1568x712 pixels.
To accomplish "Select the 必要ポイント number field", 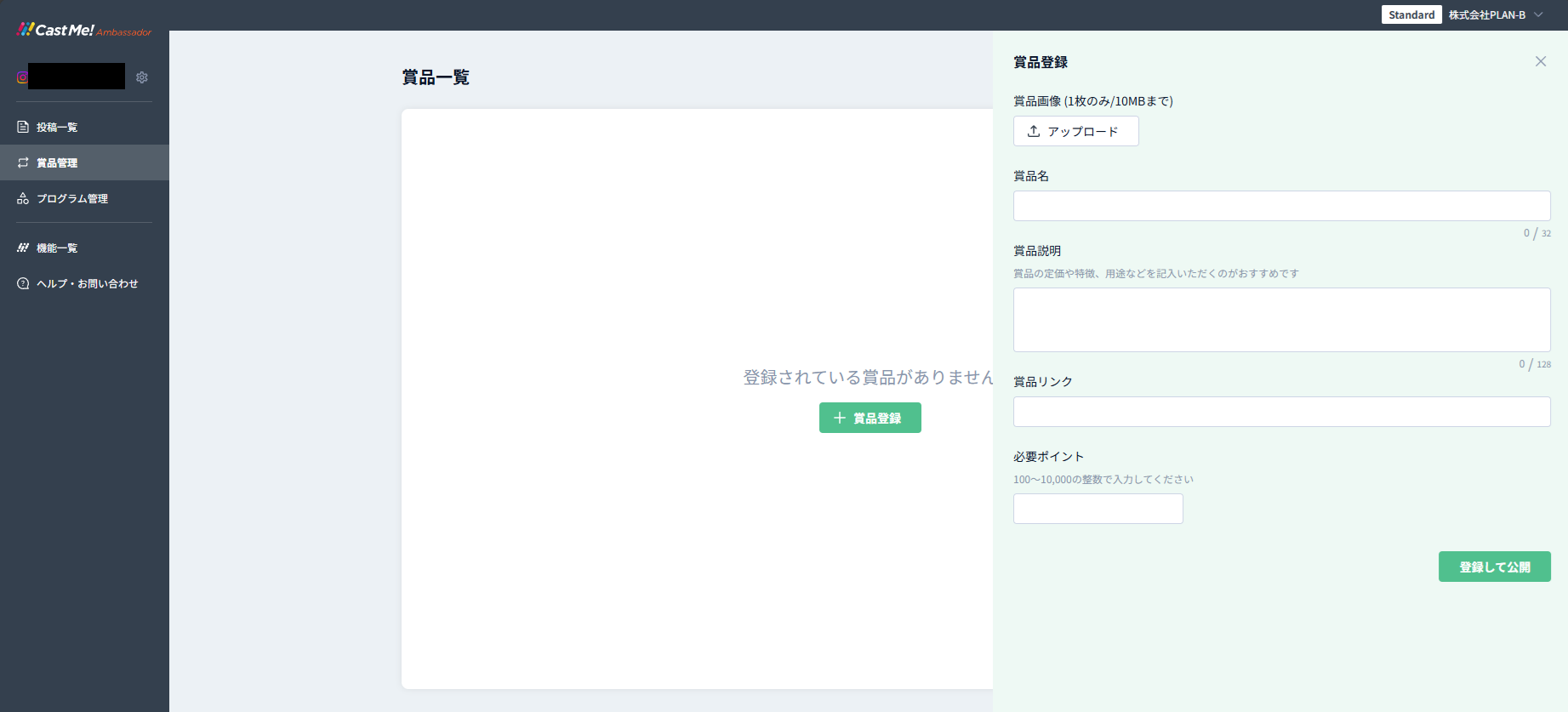I will (1098, 509).
